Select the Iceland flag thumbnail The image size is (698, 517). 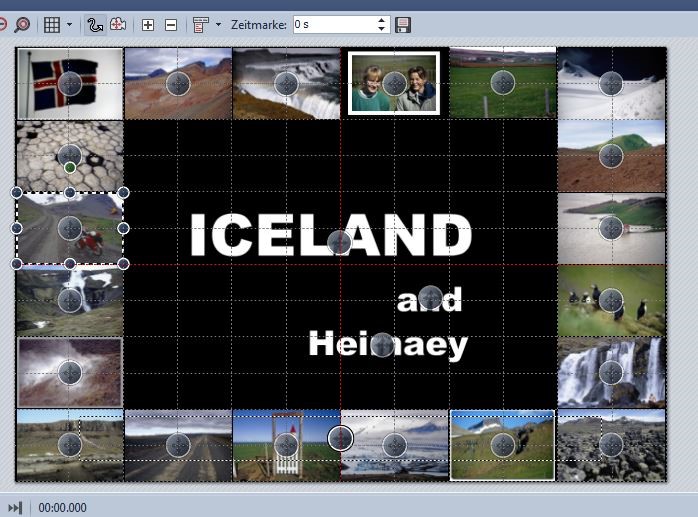[69, 83]
